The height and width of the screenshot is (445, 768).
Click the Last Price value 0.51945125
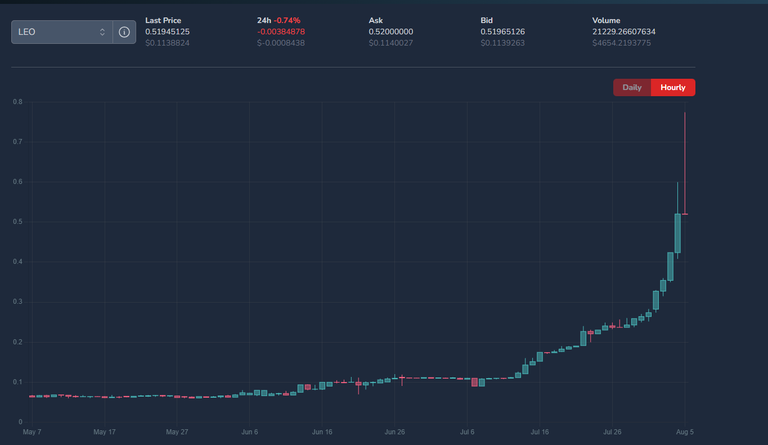(168, 32)
